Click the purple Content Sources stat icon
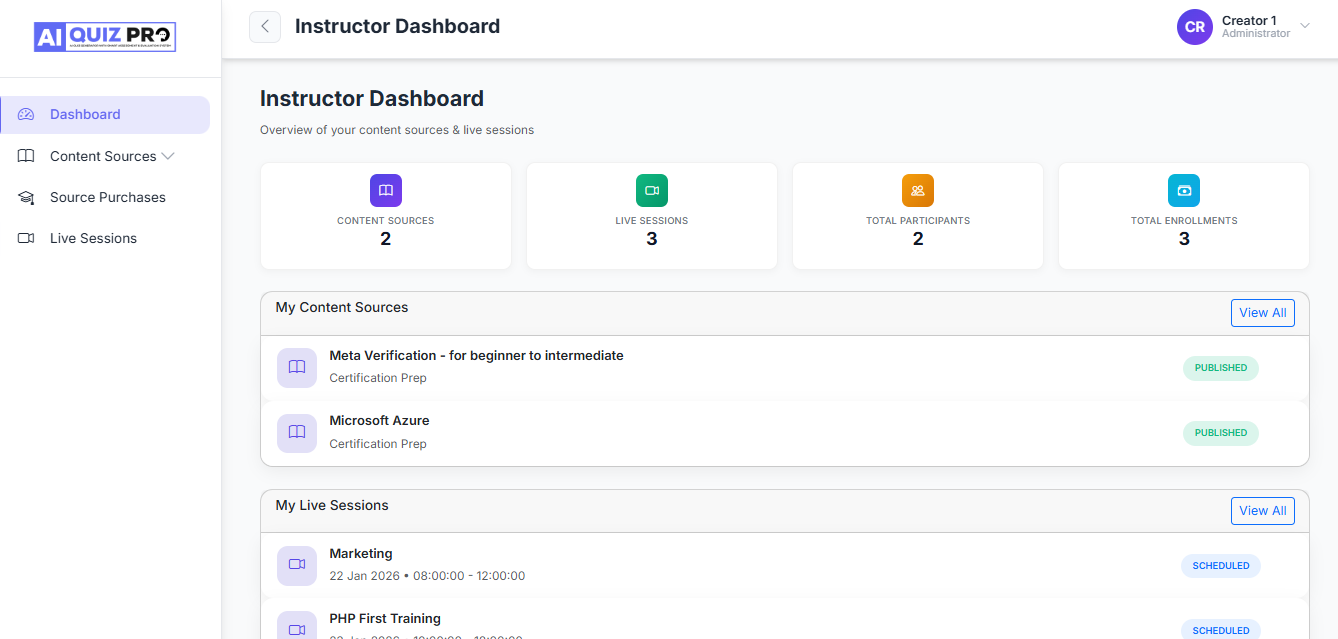Screen dimensions: 1338x639 [386, 190]
